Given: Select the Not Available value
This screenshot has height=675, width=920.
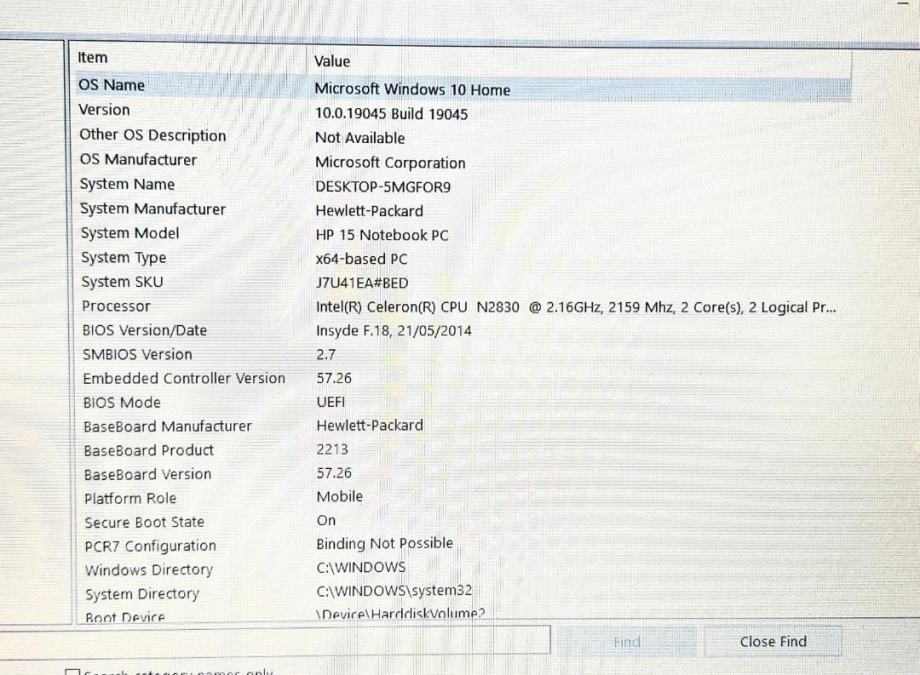Looking at the screenshot, I should [360, 138].
